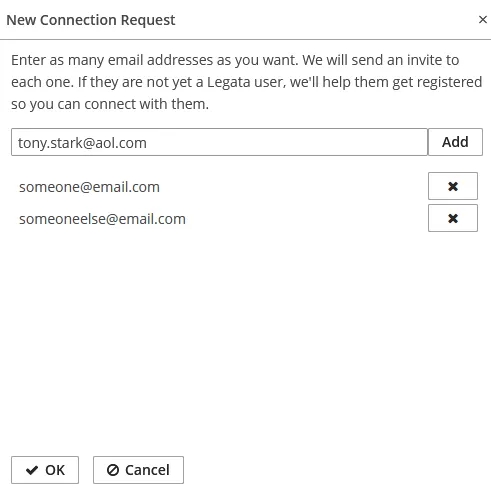
Task: Close the New Connection Request dialog
Action: [x=483, y=20]
